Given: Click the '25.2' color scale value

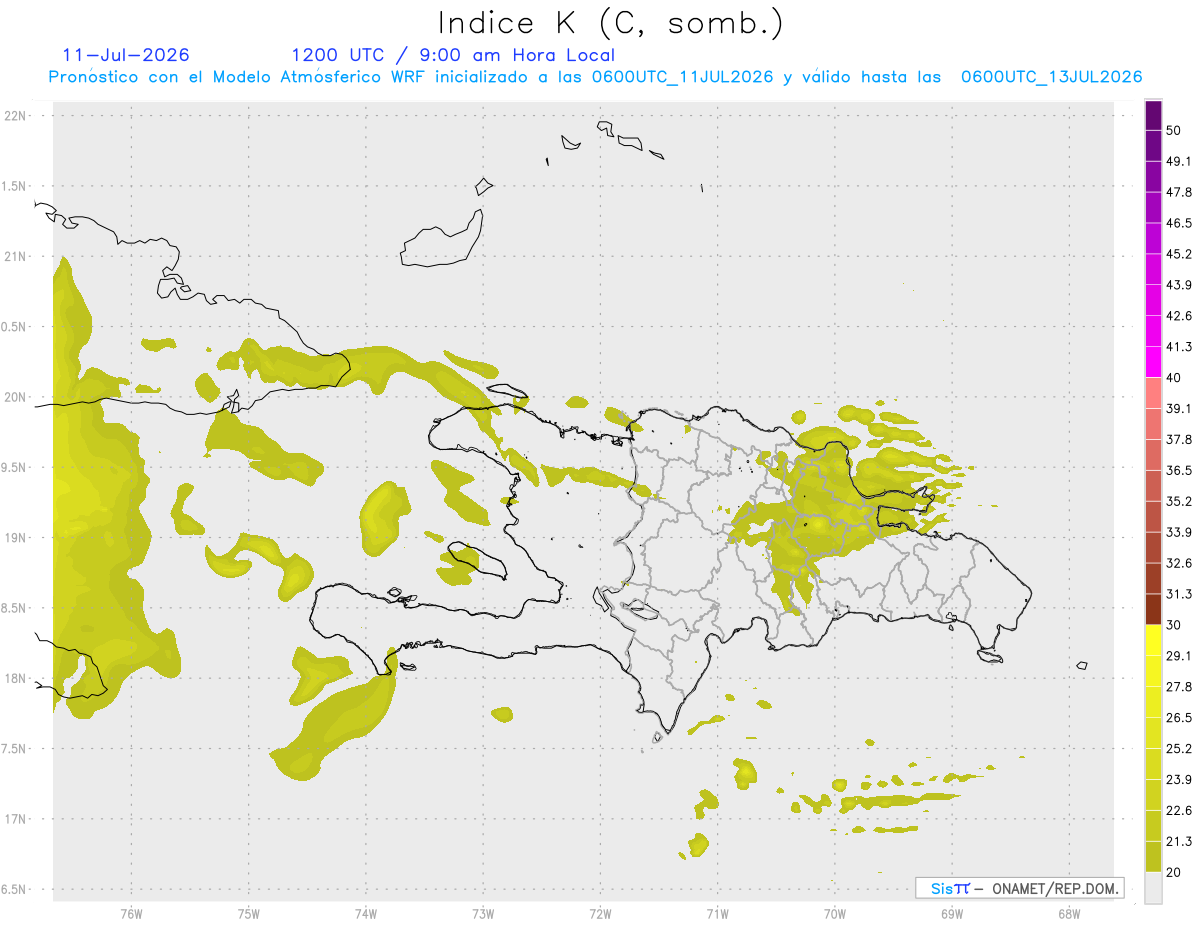Looking at the screenshot, I should coord(1179,748).
